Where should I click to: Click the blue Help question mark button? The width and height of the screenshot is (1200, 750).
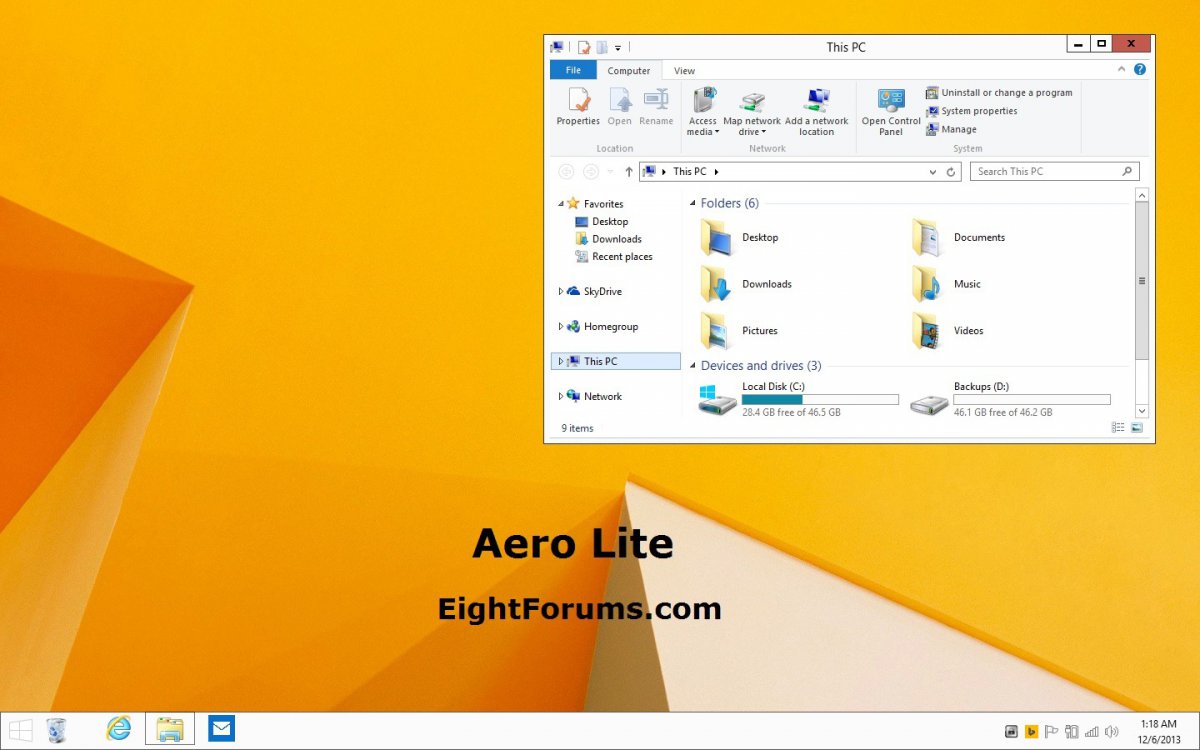pyautogui.click(x=1140, y=69)
